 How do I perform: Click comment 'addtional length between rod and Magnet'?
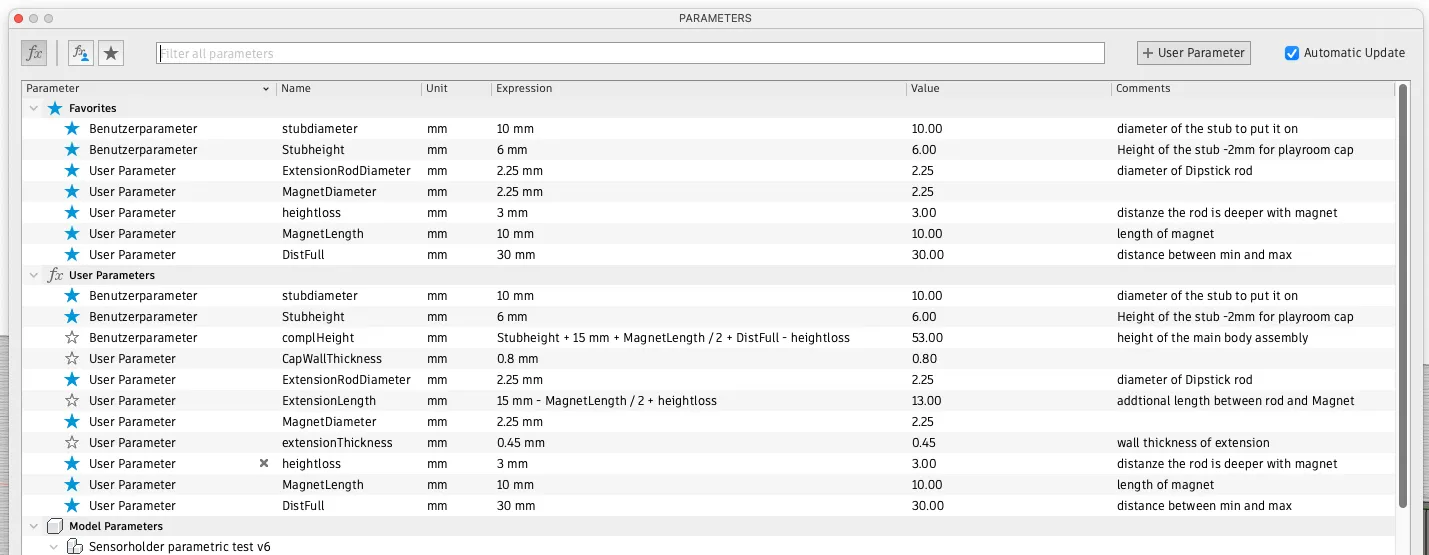(x=1235, y=401)
